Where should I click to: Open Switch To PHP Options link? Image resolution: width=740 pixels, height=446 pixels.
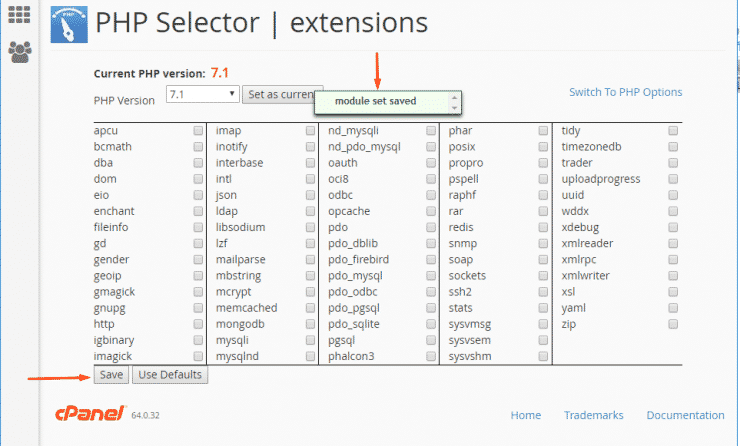tap(625, 92)
